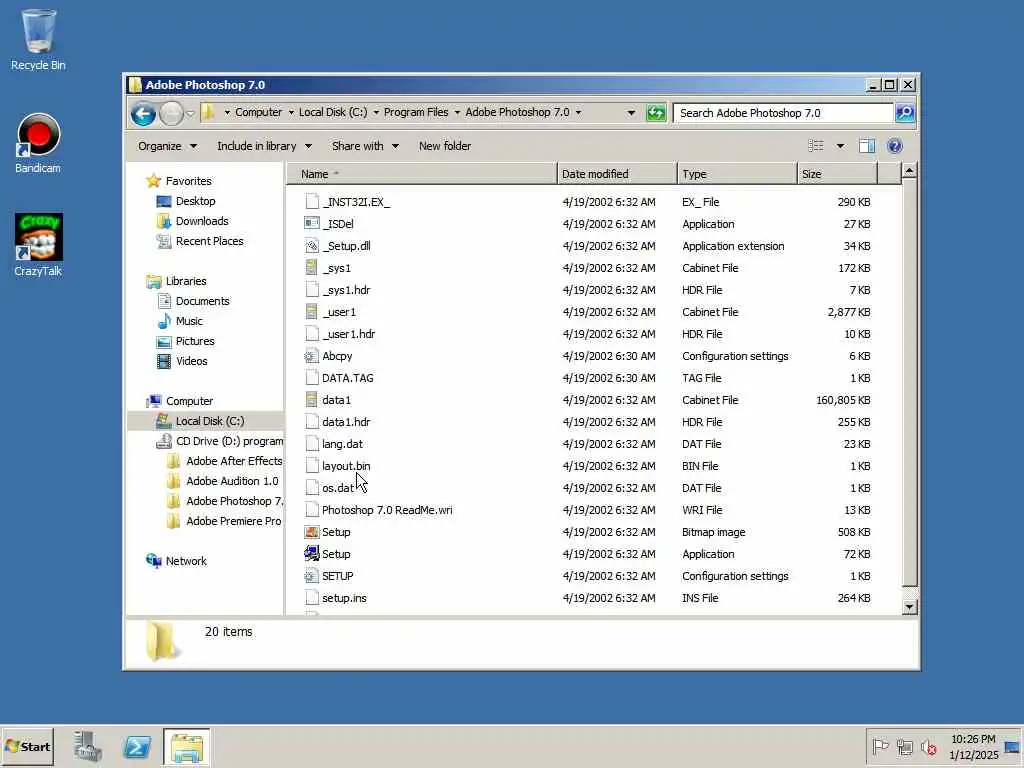Expand the Computer breadcrumb arrow
The width and height of the screenshot is (1024, 768).
[291, 112]
